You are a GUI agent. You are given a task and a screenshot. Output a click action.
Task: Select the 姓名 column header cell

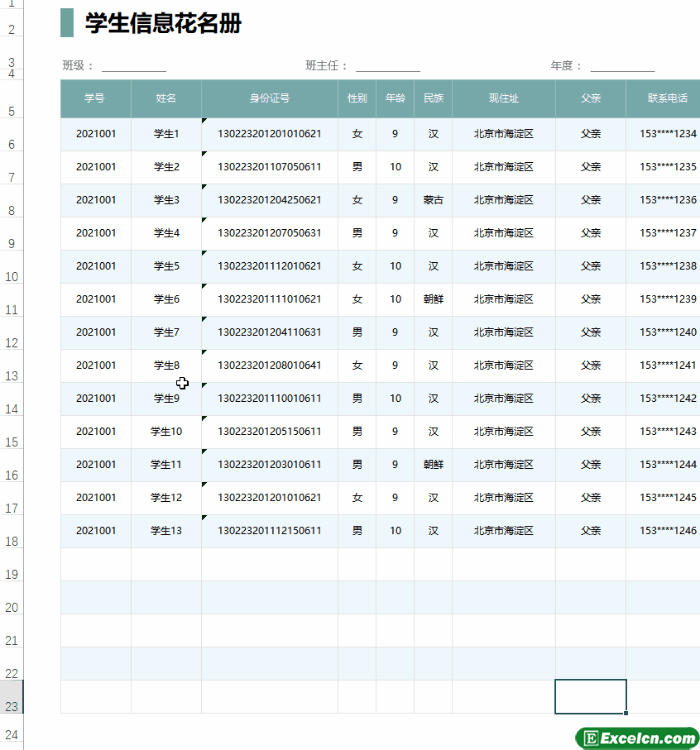click(x=166, y=99)
